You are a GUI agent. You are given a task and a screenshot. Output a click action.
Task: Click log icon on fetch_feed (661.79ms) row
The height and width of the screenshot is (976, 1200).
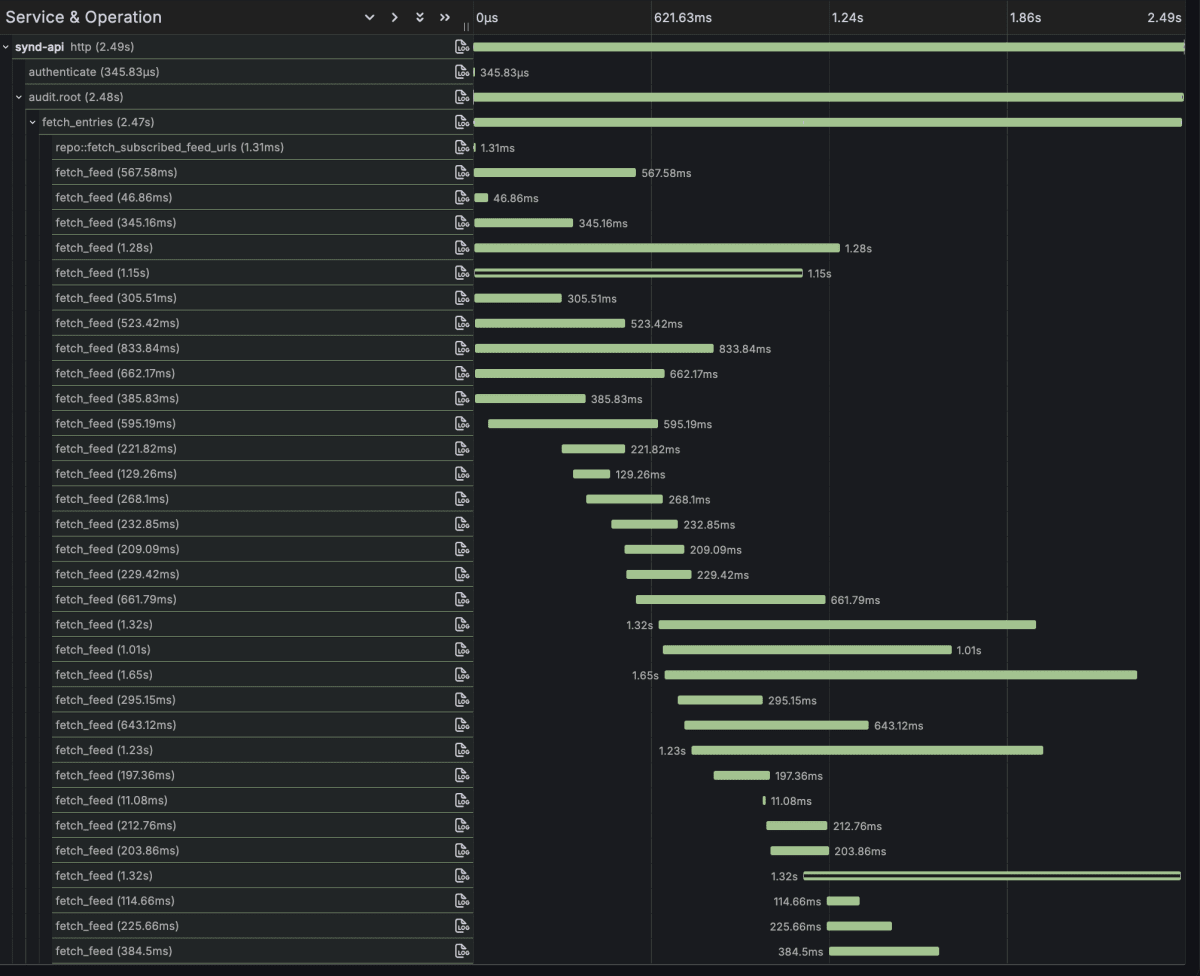tap(462, 599)
